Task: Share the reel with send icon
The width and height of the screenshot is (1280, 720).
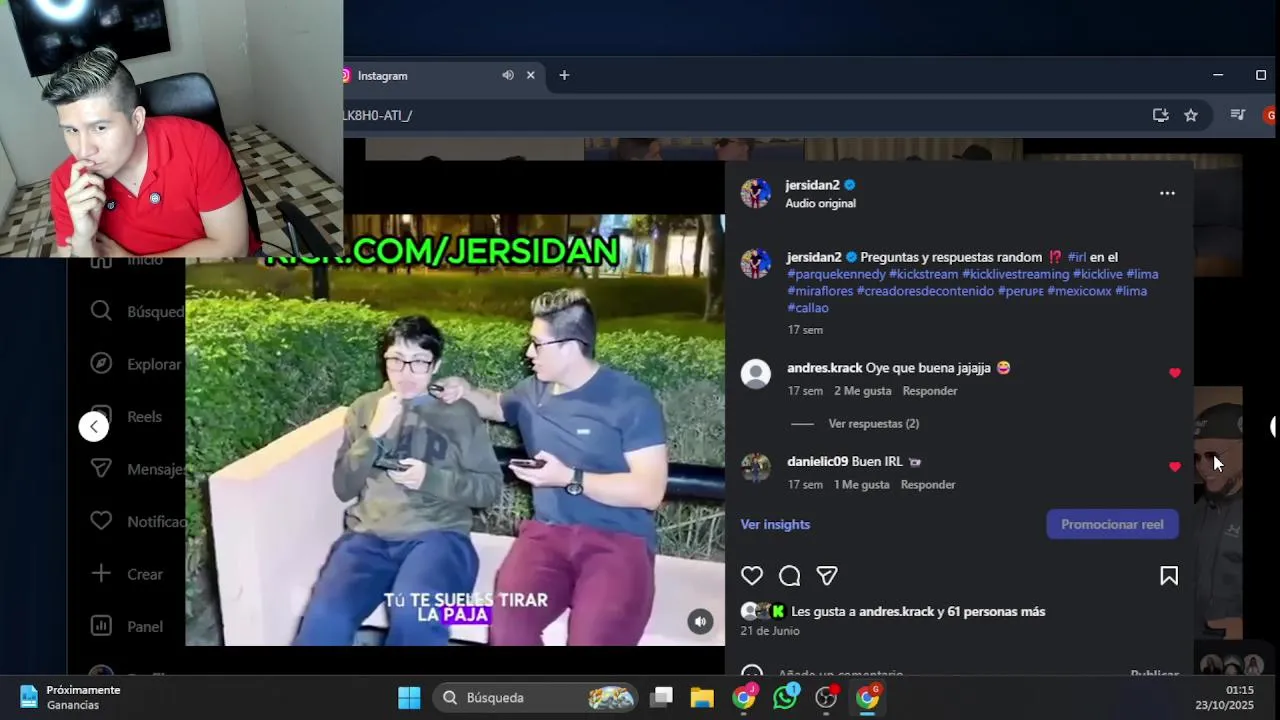Action: [x=827, y=576]
